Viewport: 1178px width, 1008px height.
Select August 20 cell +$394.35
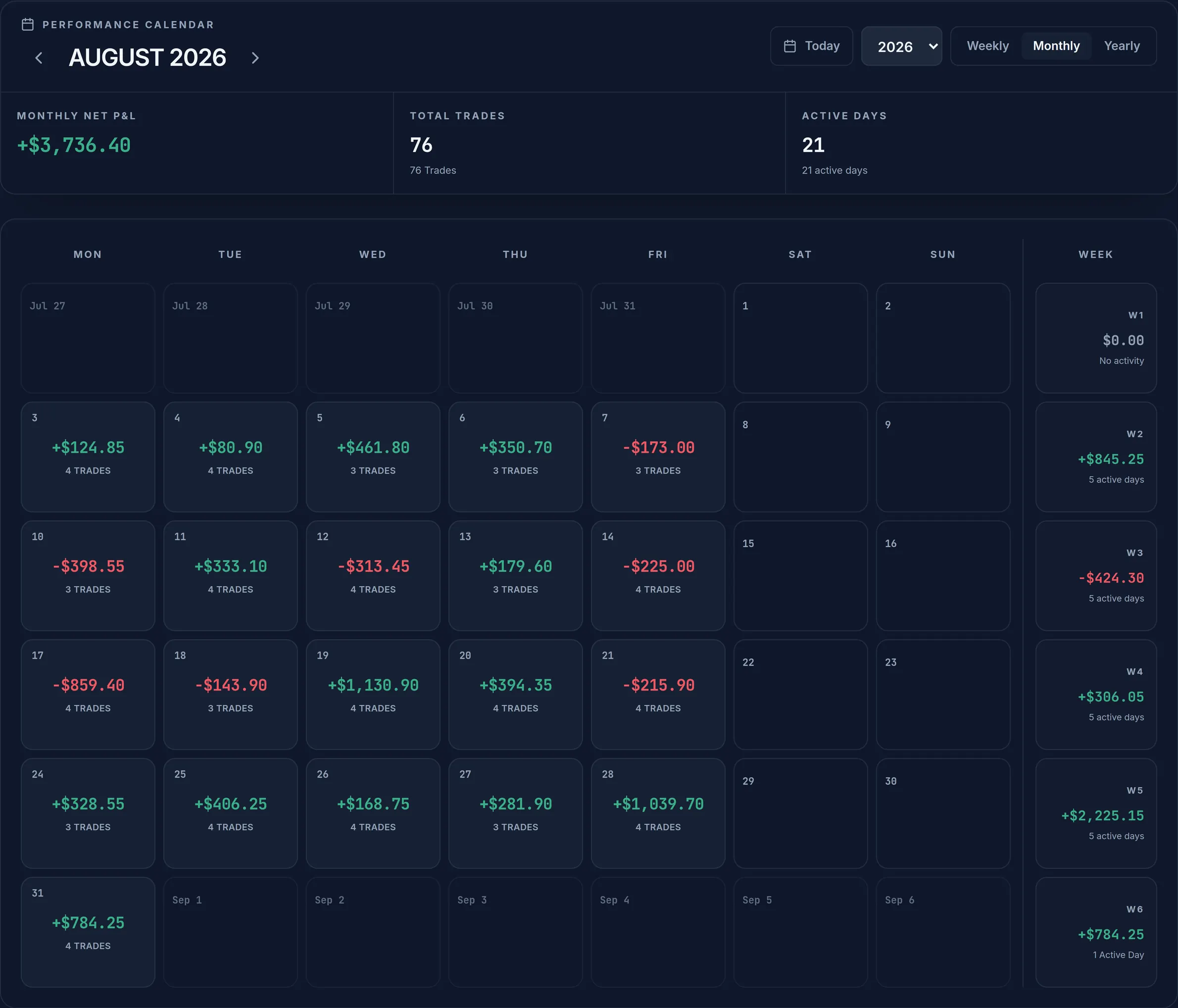(516, 695)
